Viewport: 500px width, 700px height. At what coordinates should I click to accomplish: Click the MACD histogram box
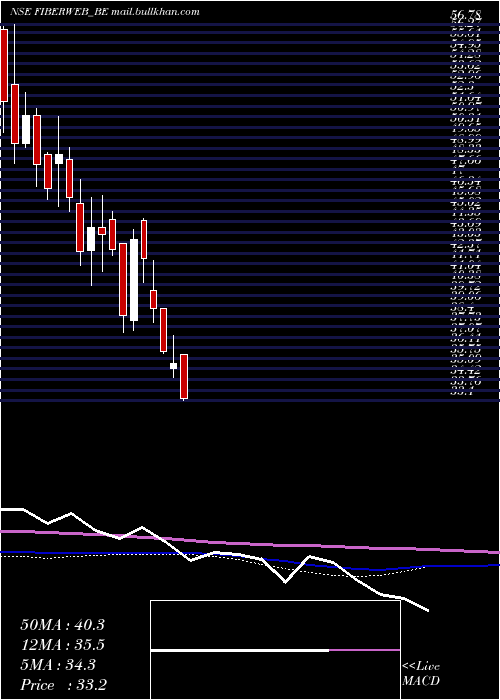[x=275, y=650]
